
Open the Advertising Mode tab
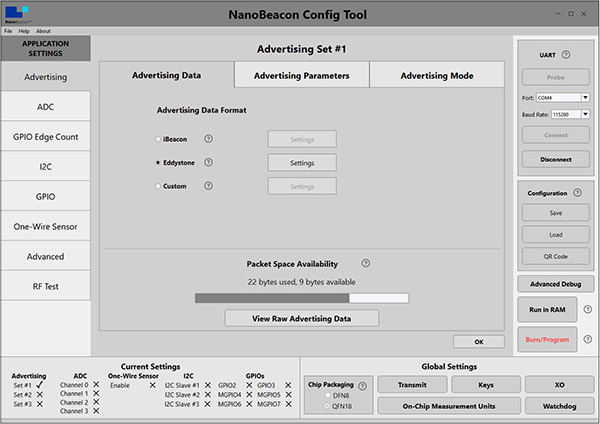437,75
